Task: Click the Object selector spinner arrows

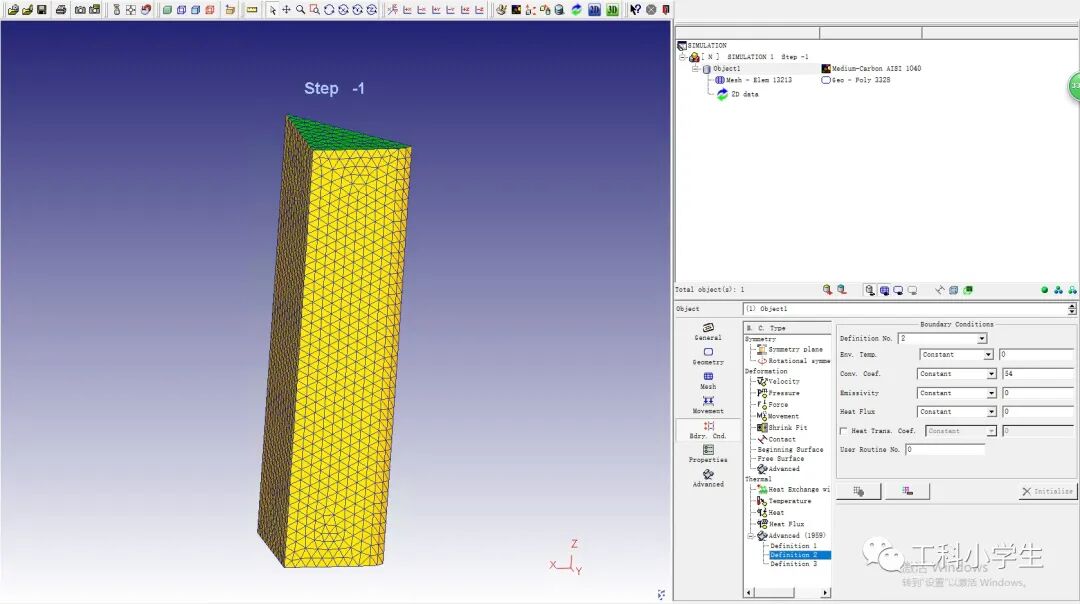Action: click(1072, 309)
